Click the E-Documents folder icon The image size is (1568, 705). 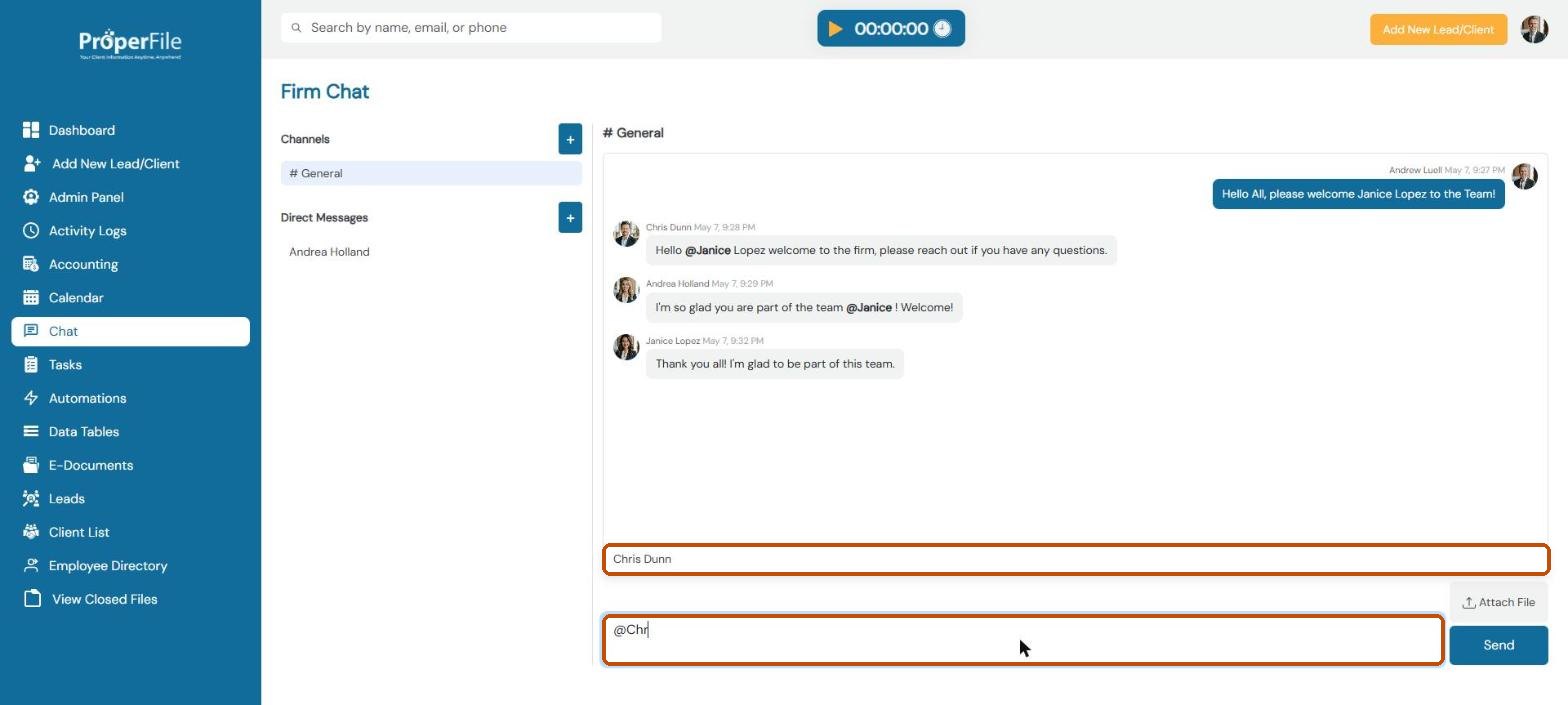click(31, 465)
